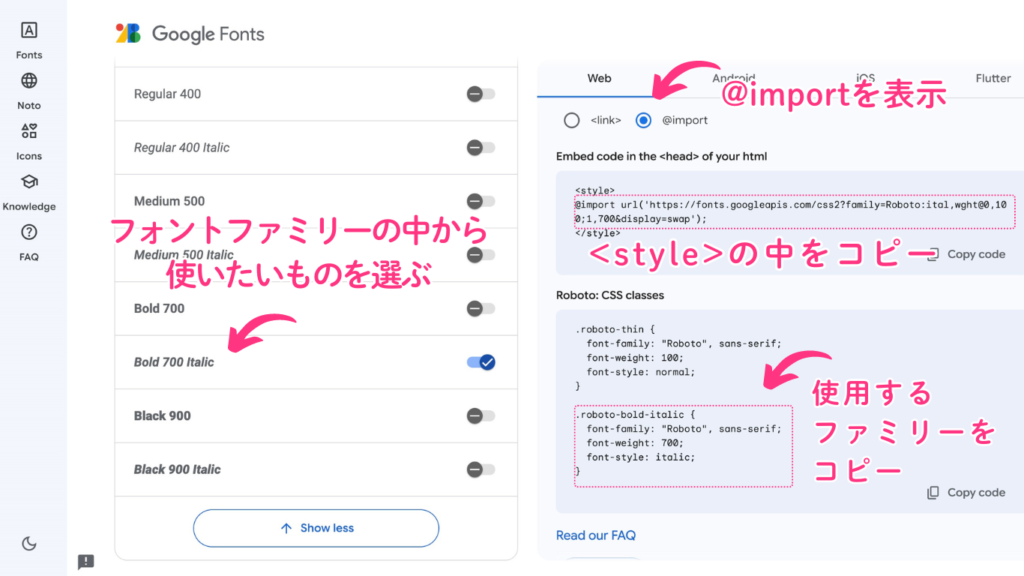Open the Knowledge graduation cap icon
This screenshot has width=1024, height=576.
click(x=29, y=182)
